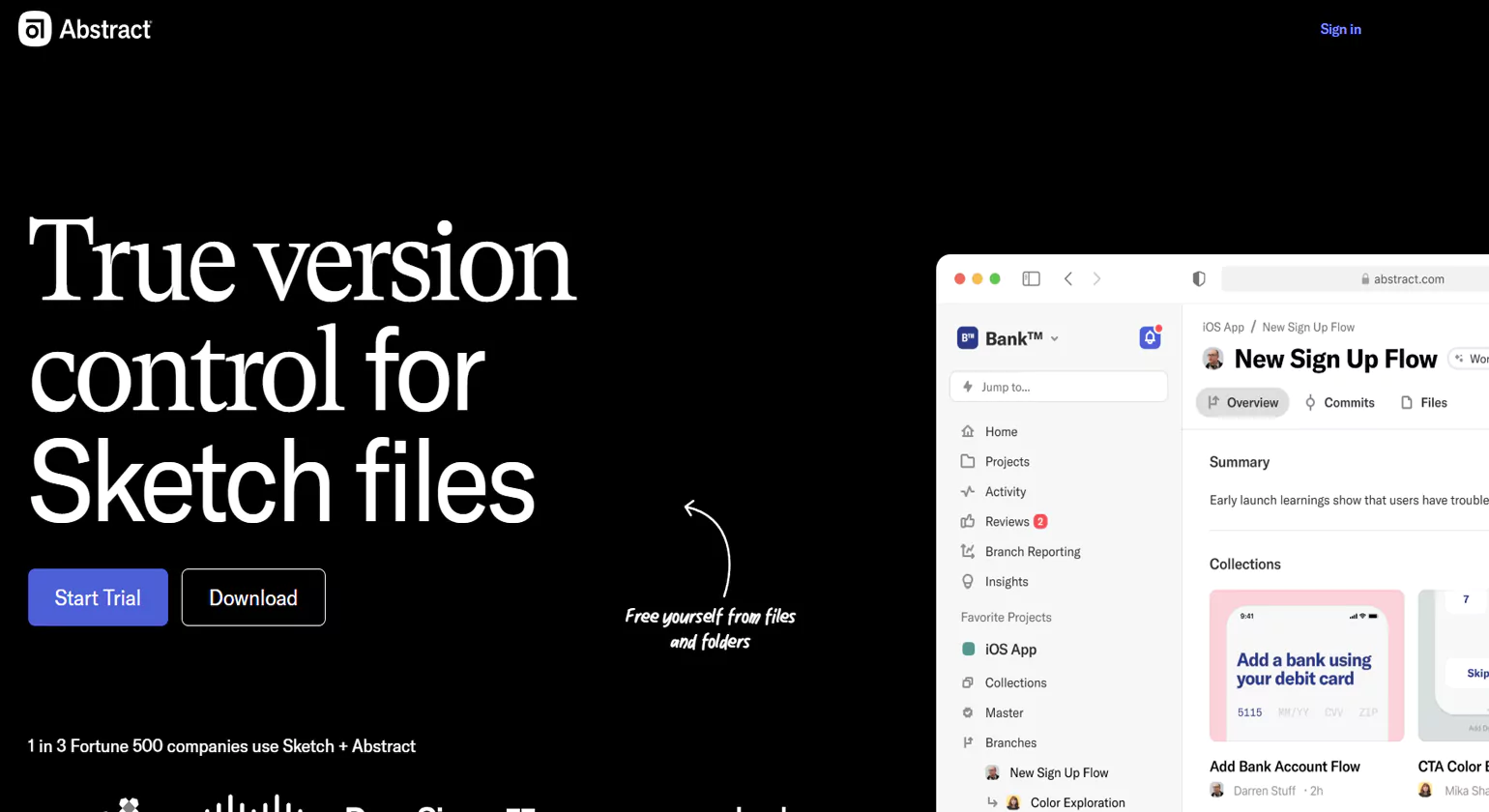Select the iOS App favorite project
This screenshot has width=1489, height=812.
(1009, 650)
